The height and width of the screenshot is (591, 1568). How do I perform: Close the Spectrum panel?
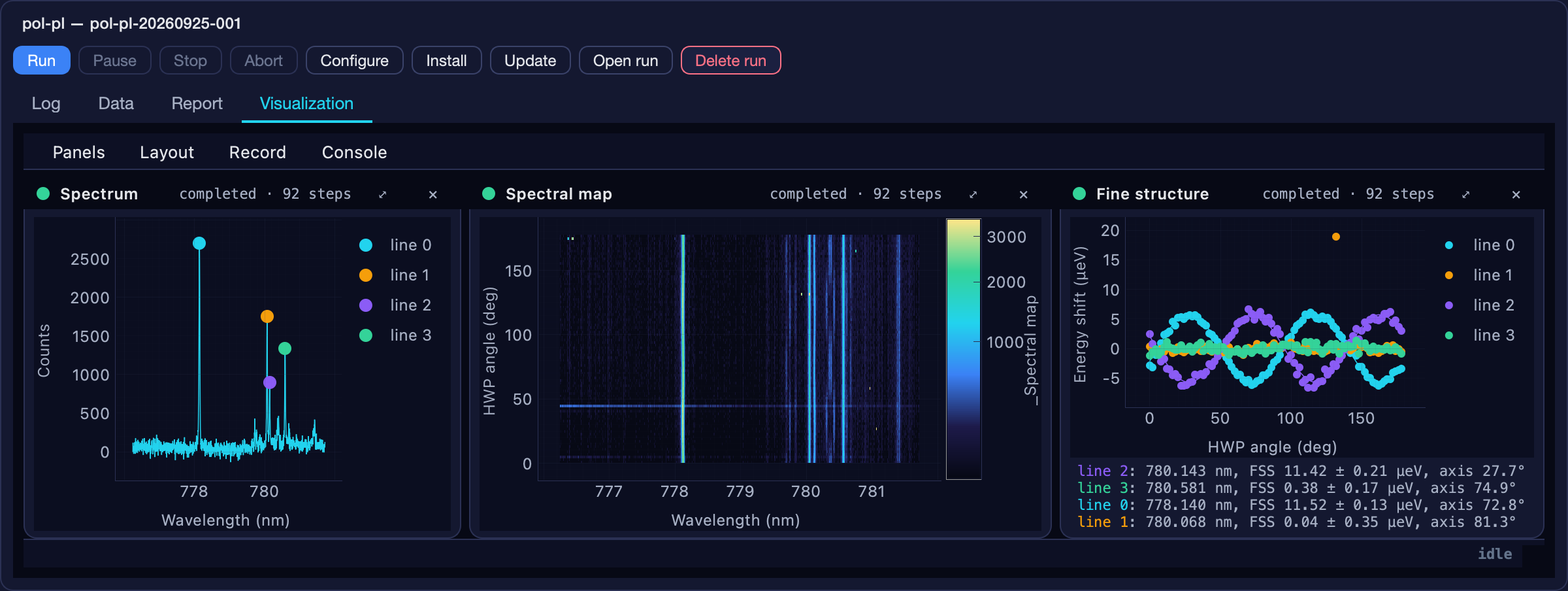433,194
